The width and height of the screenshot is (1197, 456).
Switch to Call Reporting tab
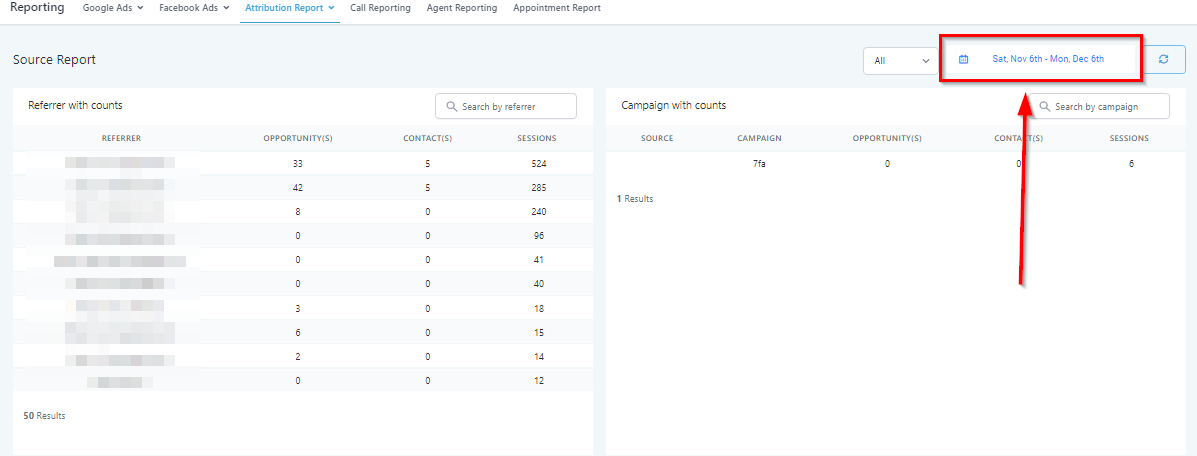(380, 8)
